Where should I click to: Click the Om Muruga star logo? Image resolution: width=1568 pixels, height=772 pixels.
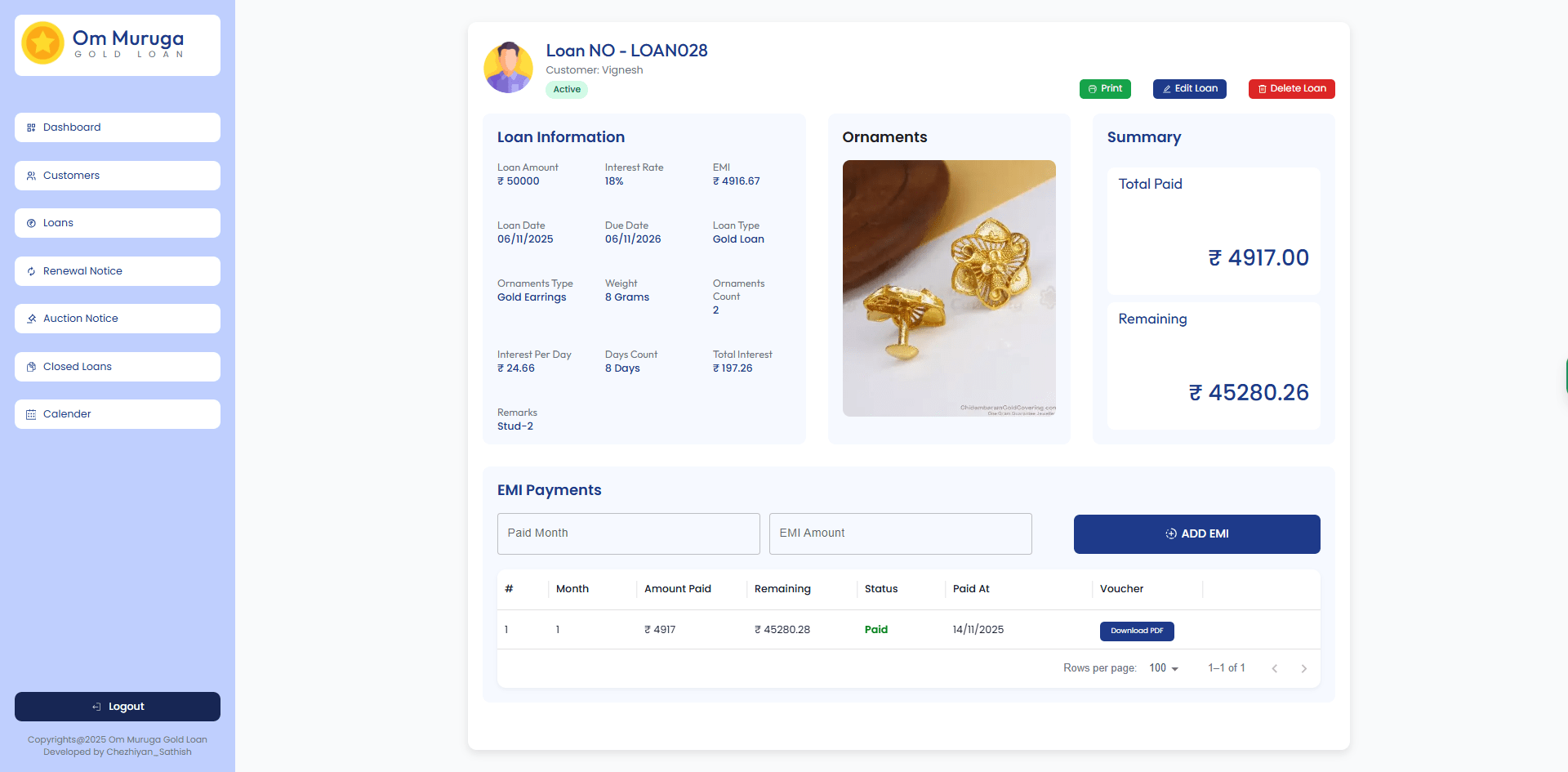point(42,43)
